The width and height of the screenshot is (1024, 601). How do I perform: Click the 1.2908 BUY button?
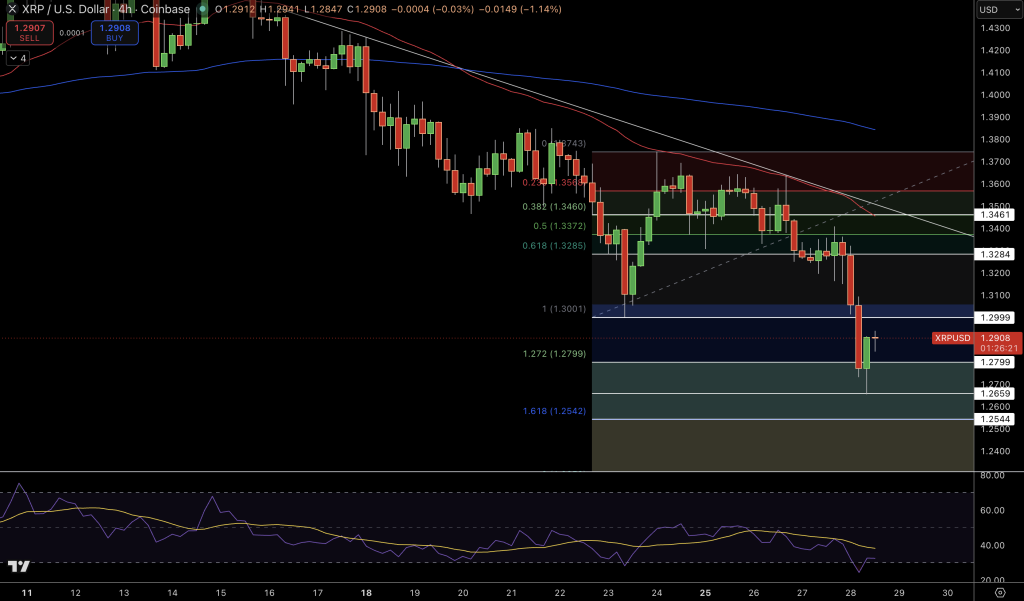[x=115, y=33]
